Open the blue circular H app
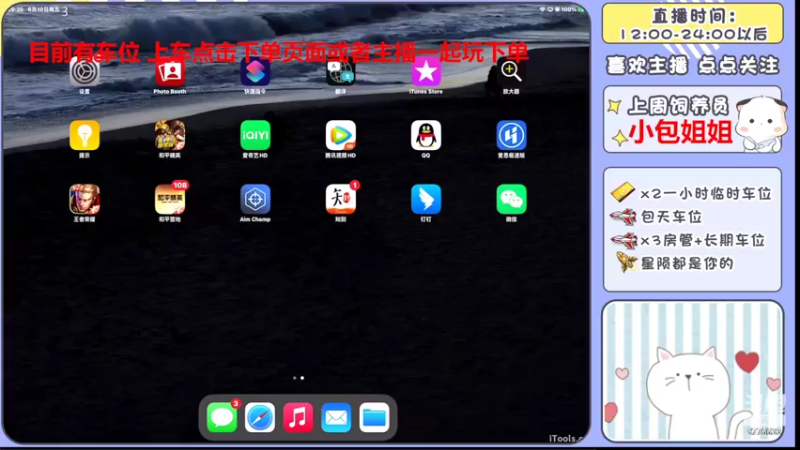 pyautogui.click(x=511, y=135)
